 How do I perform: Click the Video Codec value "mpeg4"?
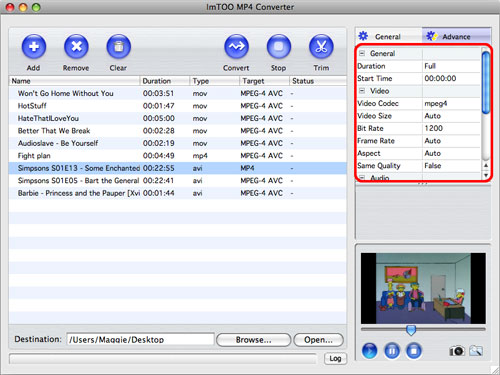tap(436, 103)
